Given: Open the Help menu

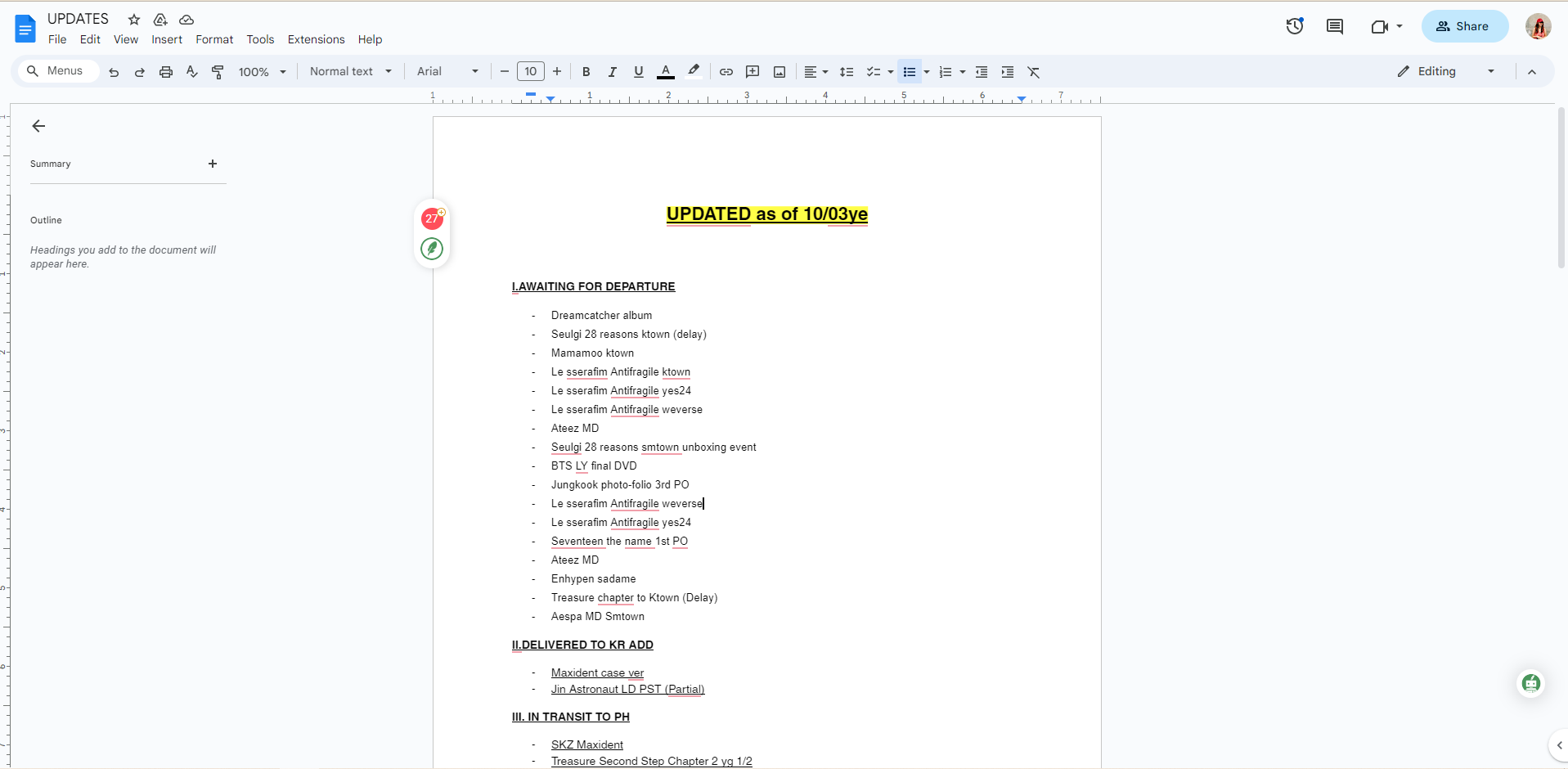Looking at the screenshot, I should 370,39.
